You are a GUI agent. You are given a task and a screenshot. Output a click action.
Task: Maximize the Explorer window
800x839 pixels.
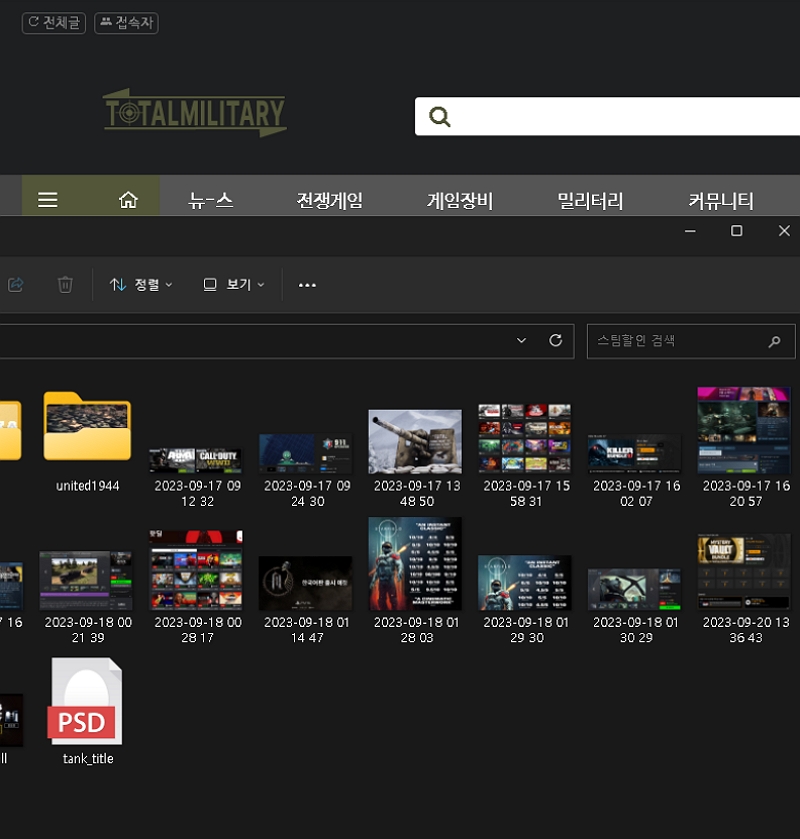click(x=737, y=231)
